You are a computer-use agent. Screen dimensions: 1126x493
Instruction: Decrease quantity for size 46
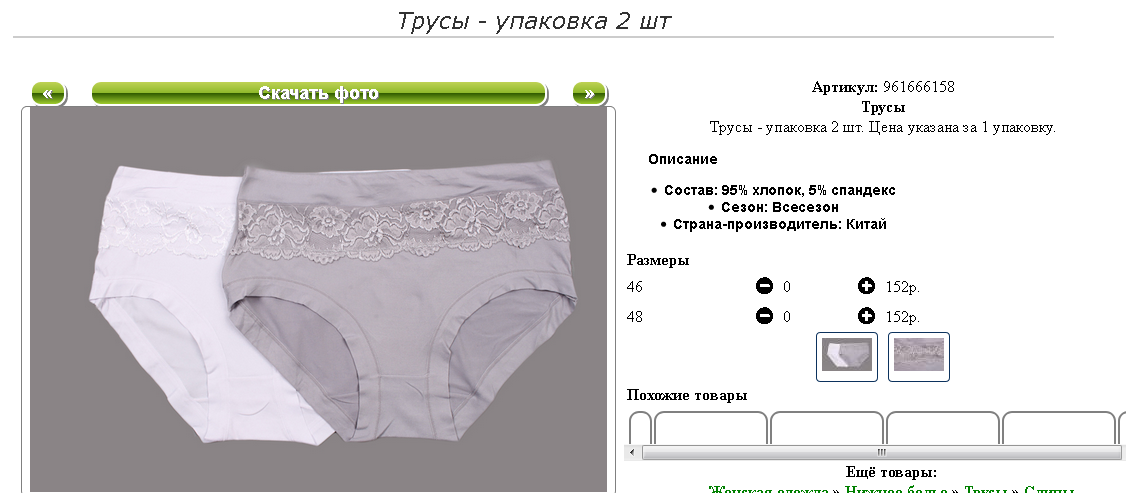764,286
